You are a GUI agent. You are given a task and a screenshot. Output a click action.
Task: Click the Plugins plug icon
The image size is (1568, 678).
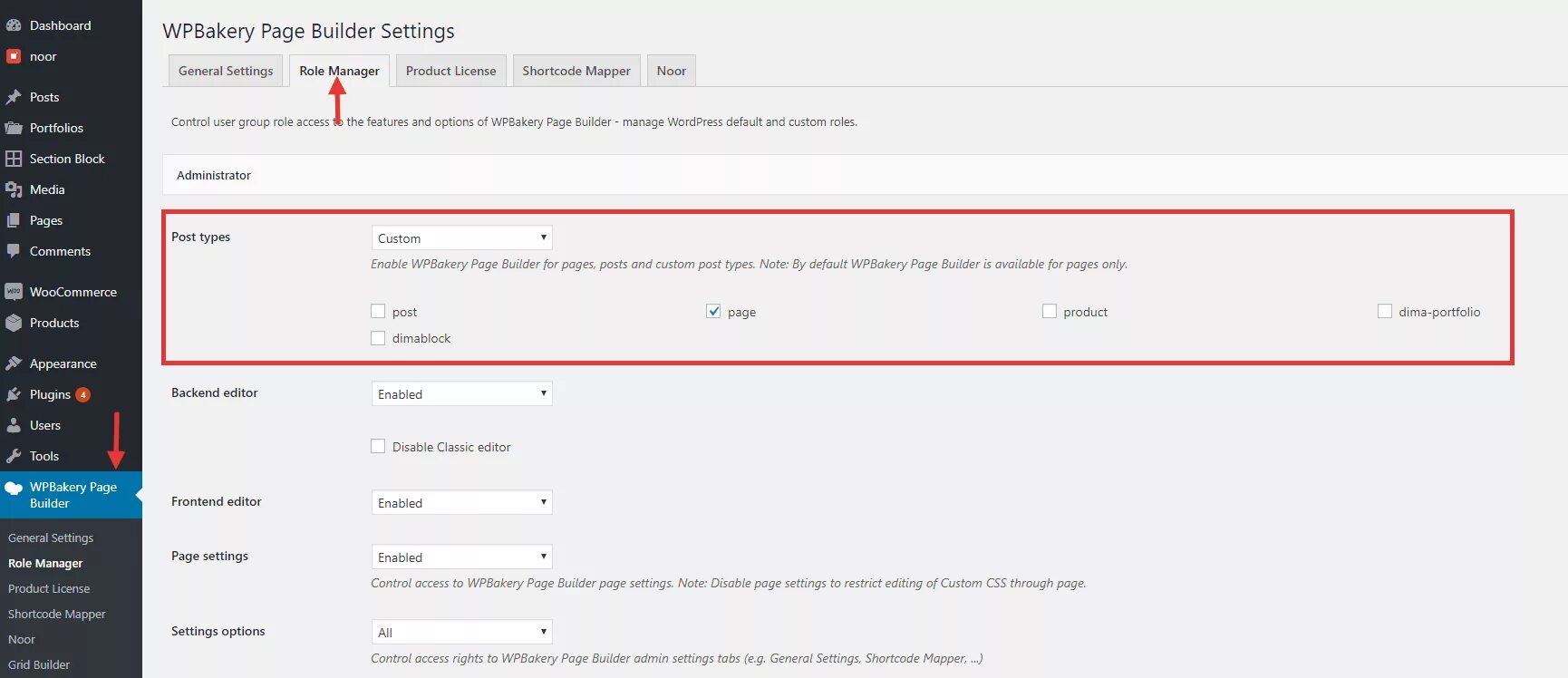coord(14,394)
